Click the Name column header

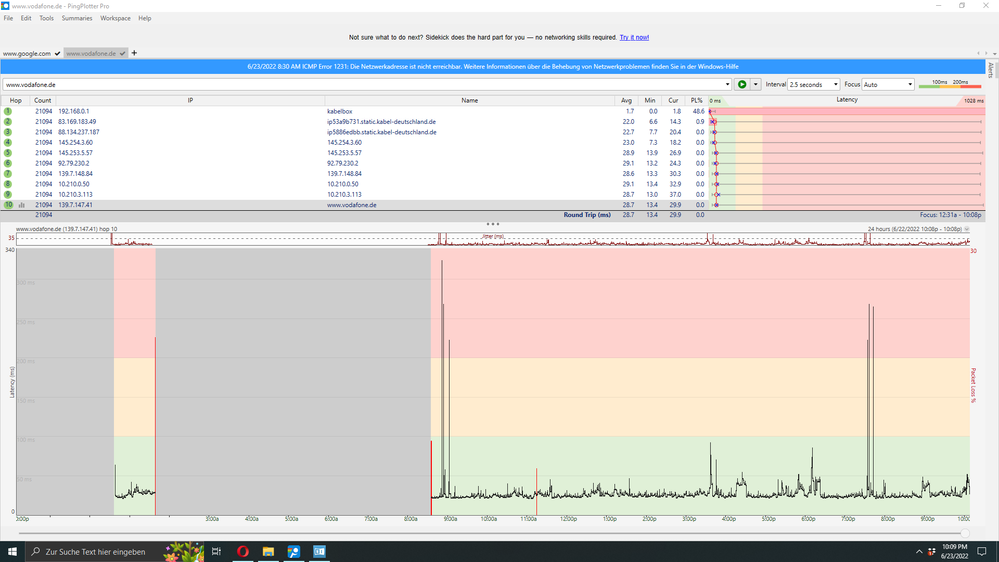[x=470, y=101]
